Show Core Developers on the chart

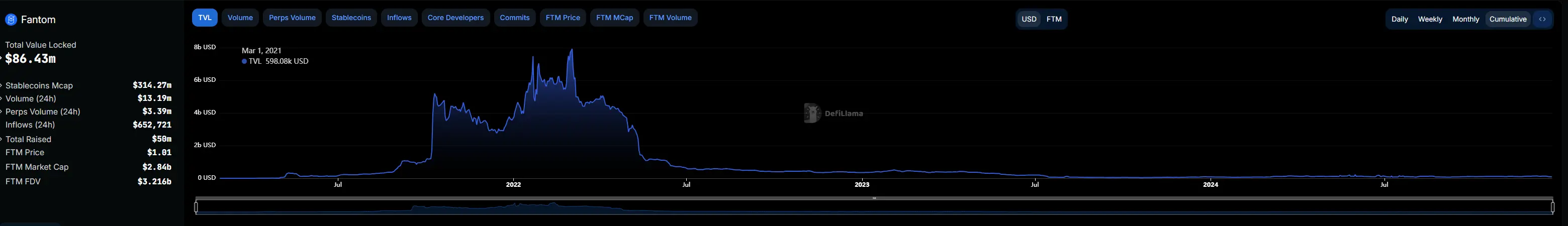coord(455,18)
